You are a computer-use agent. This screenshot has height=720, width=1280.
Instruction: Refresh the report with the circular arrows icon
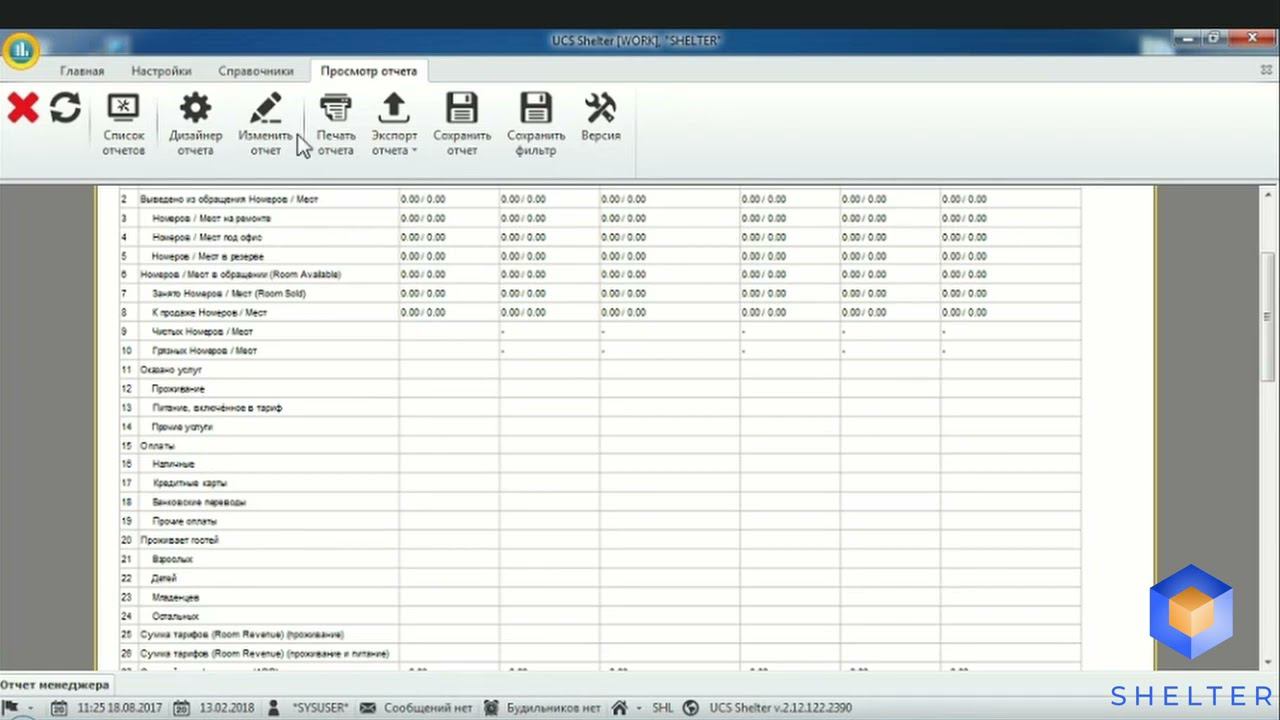pos(65,108)
